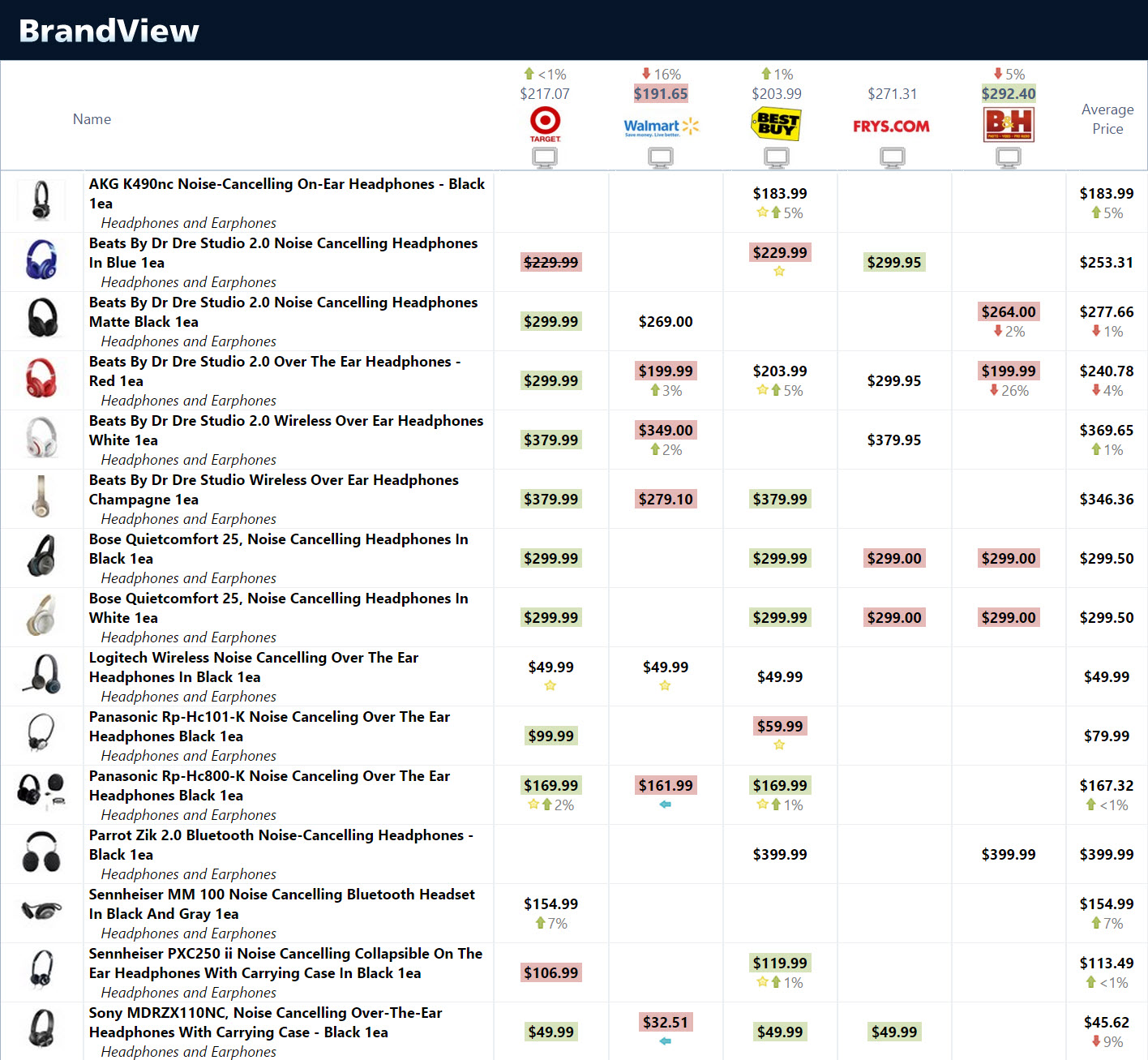Open the AKG K490nc headphones thumbnail
Viewport: 1148px width, 1060px height.
coord(41,201)
